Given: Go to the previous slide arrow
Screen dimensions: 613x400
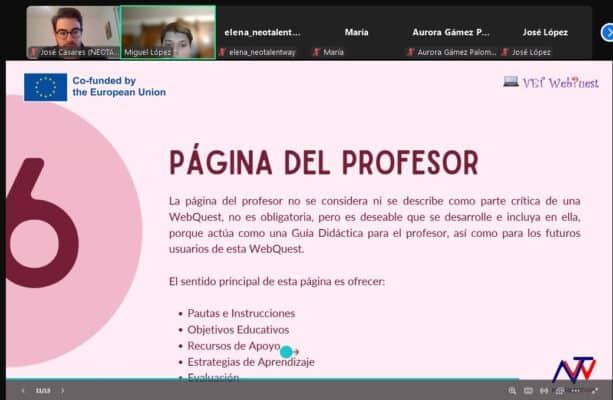Looking at the screenshot, I should (21, 390).
